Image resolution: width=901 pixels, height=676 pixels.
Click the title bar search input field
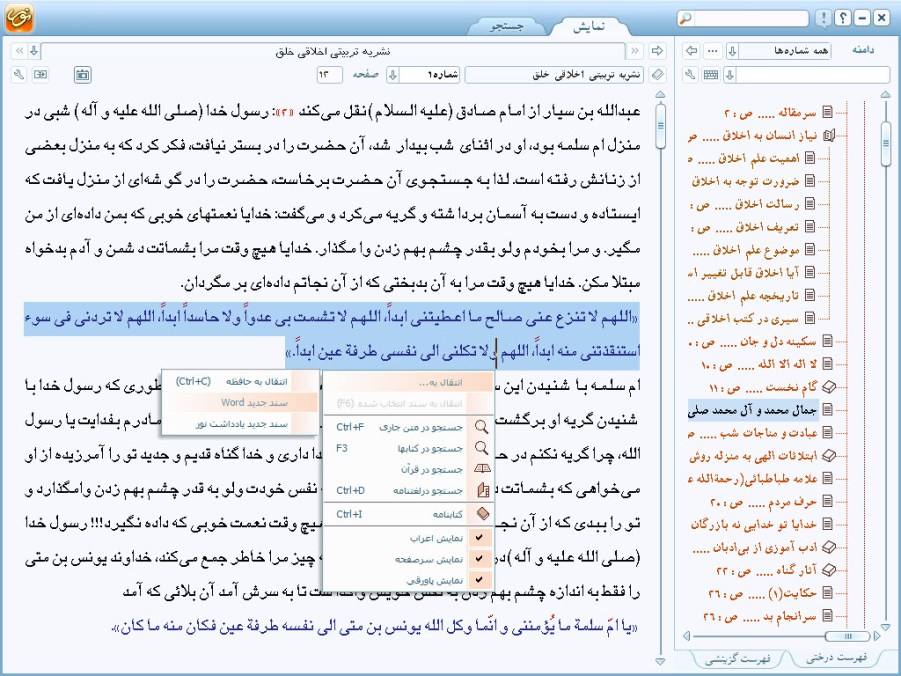(x=752, y=18)
